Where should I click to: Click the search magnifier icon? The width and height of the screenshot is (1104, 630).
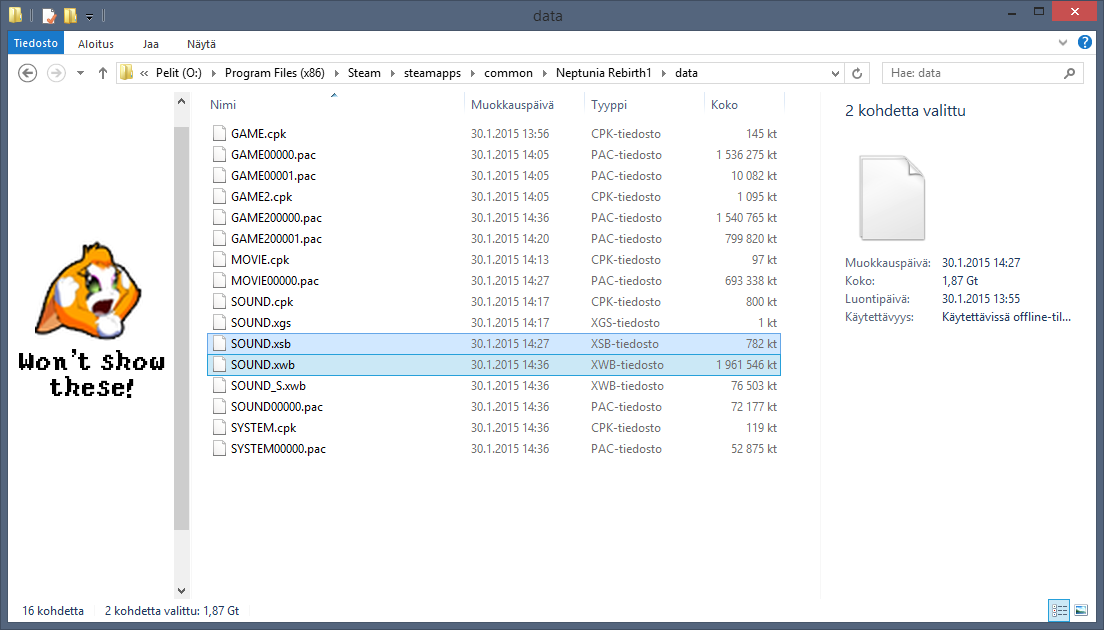click(1070, 73)
